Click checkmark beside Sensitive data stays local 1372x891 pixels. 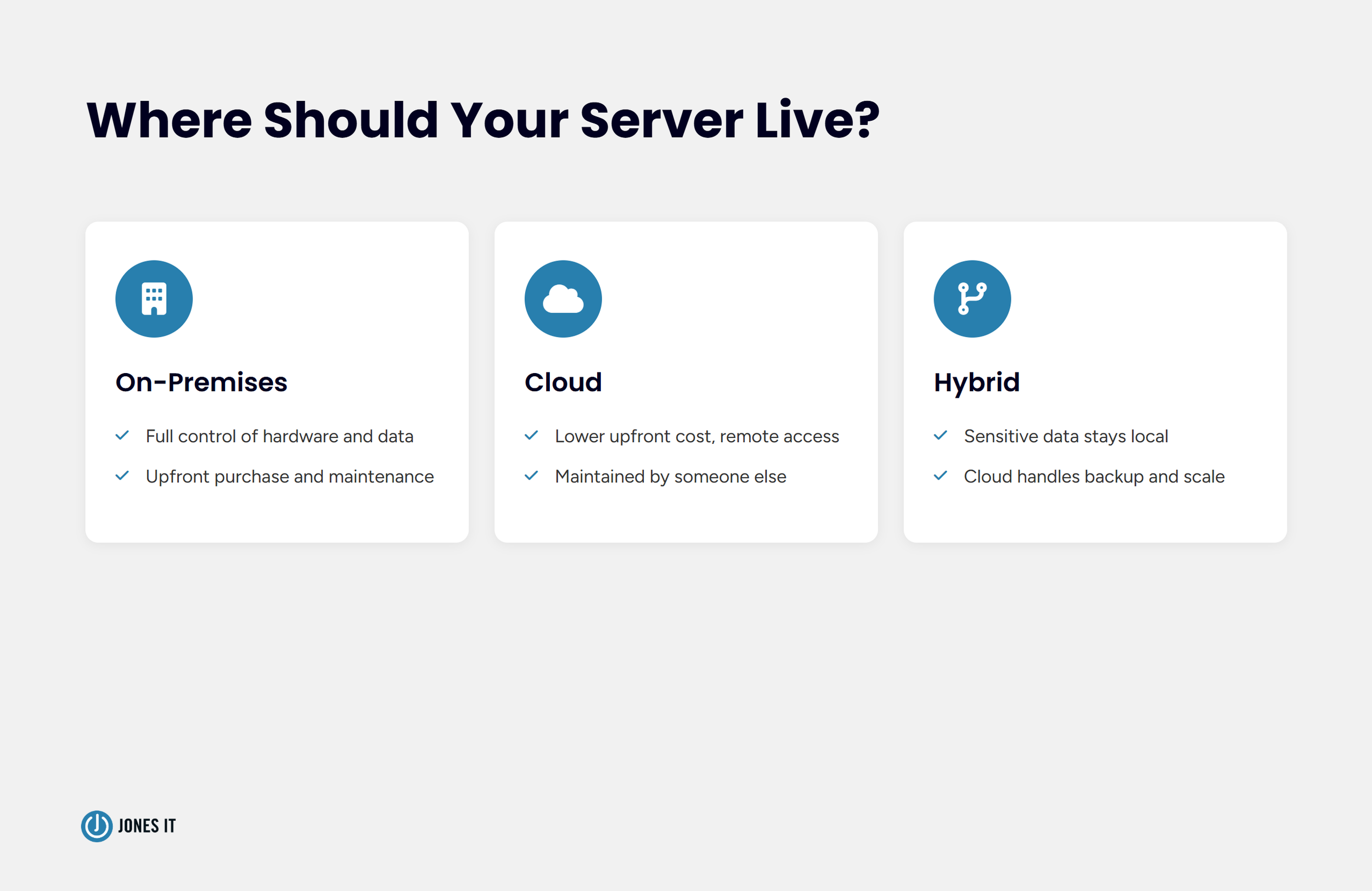point(941,436)
